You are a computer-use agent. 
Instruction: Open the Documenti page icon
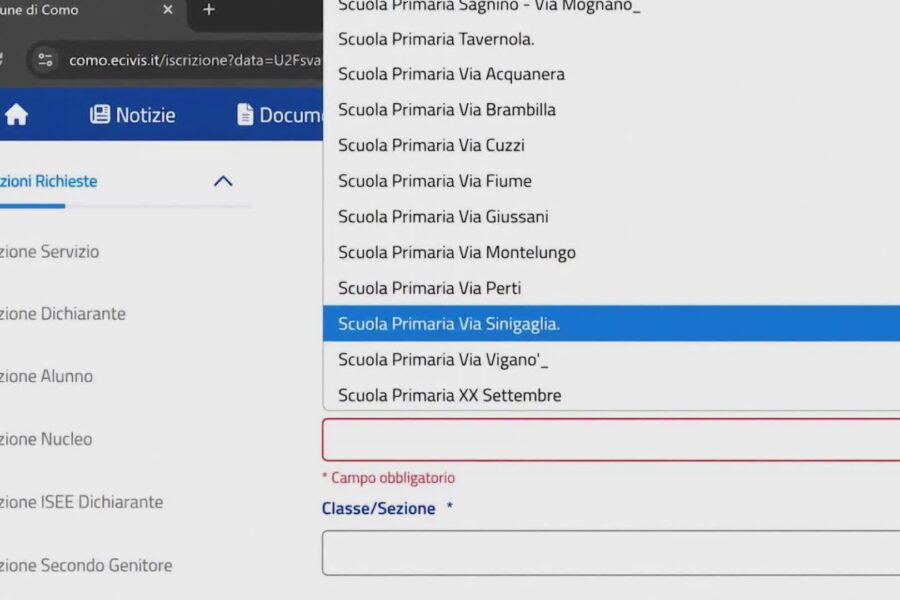click(245, 114)
